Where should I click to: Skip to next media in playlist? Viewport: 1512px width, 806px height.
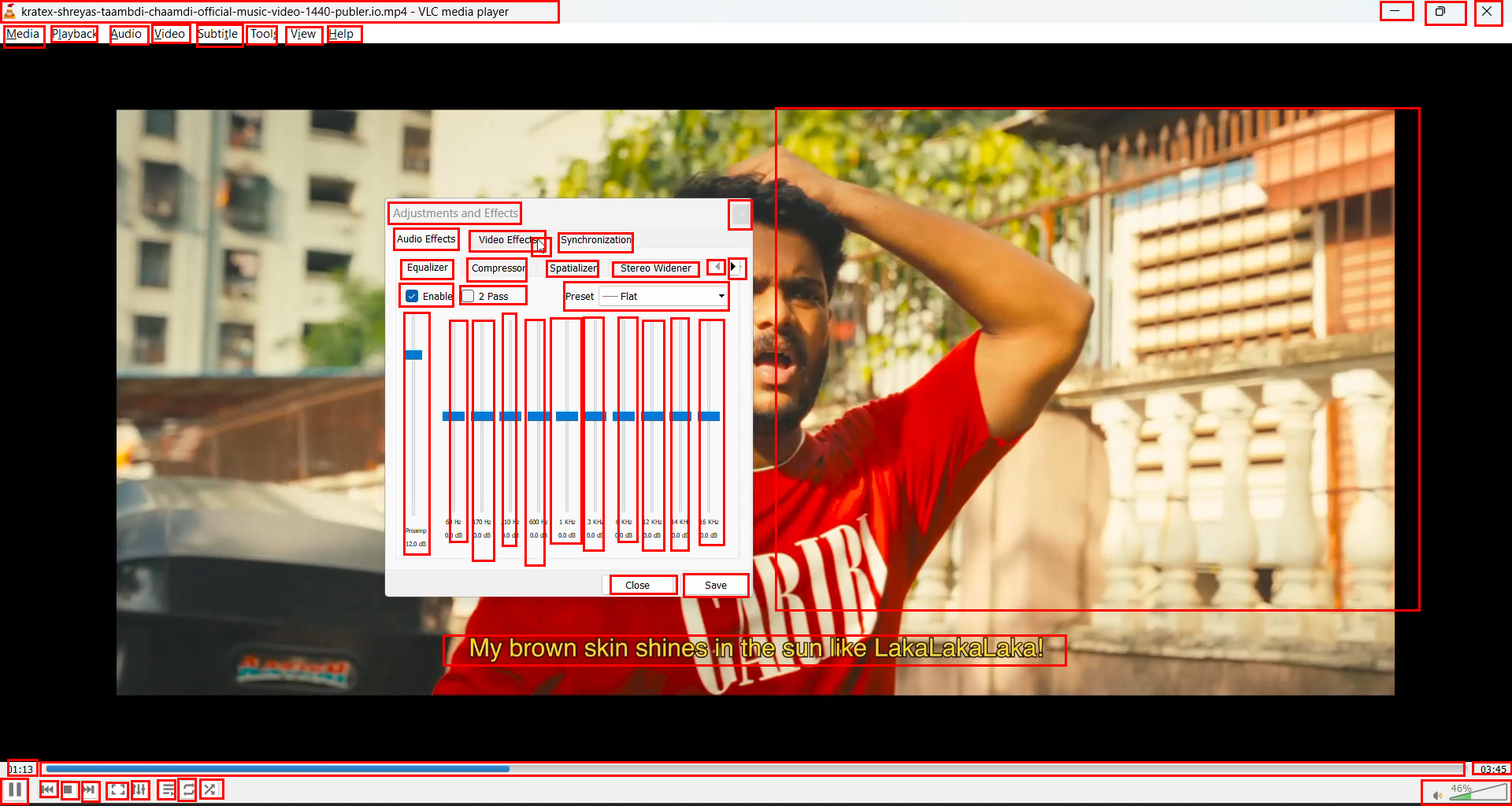point(90,789)
